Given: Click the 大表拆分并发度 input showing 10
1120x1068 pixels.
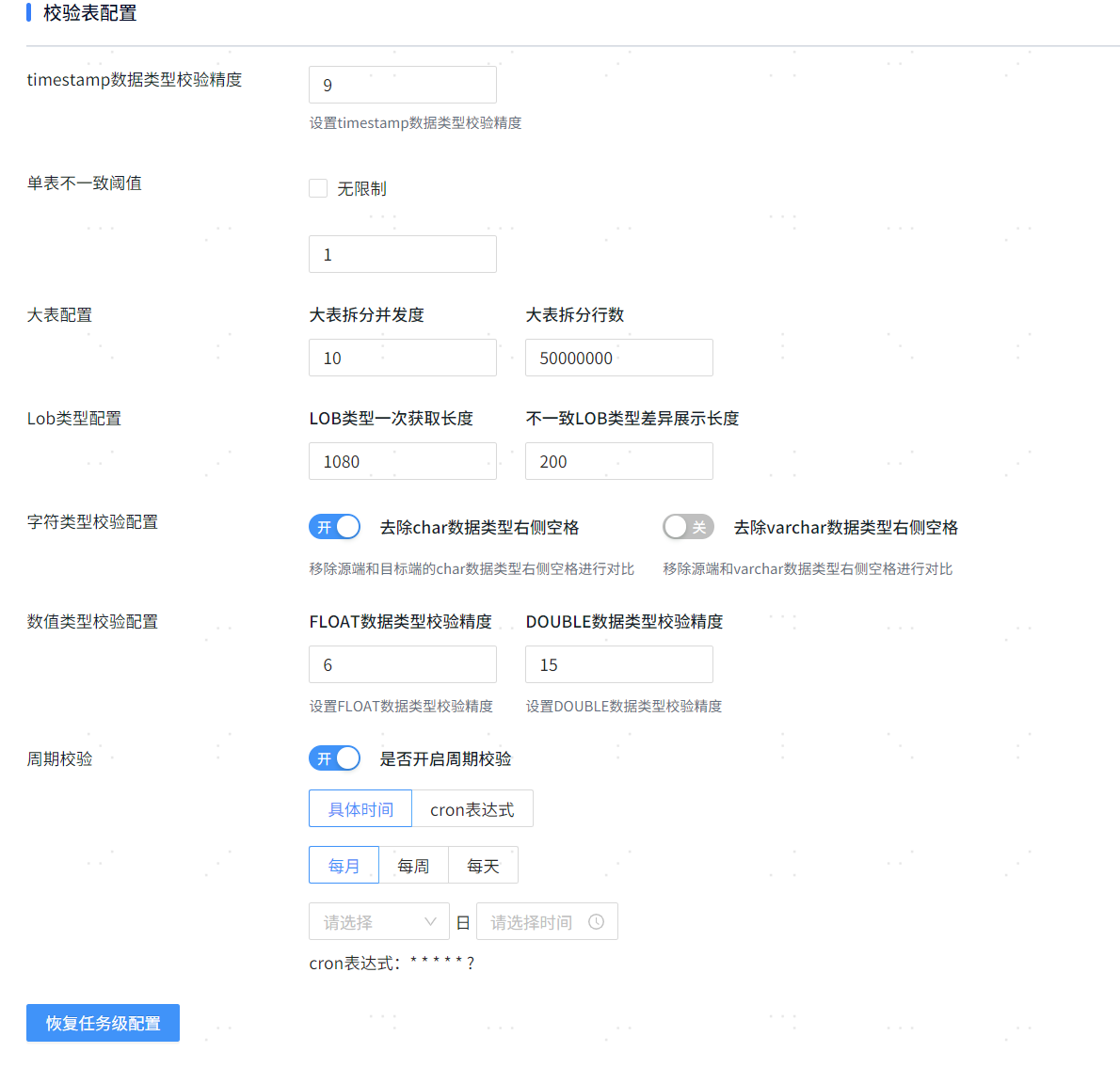Looking at the screenshot, I should (x=402, y=358).
